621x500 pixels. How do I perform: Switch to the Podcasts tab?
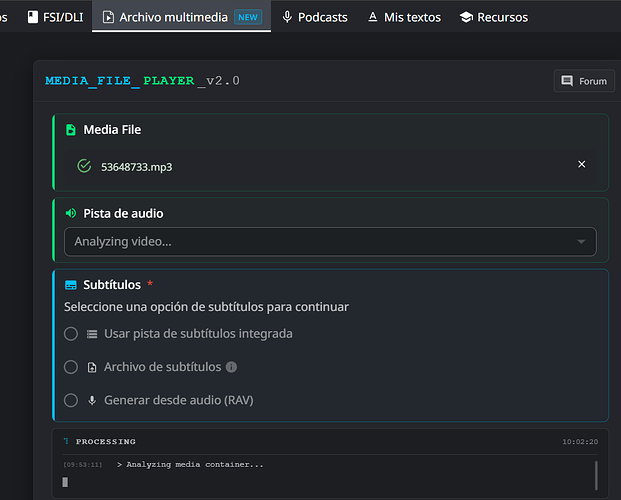click(314, 17)
